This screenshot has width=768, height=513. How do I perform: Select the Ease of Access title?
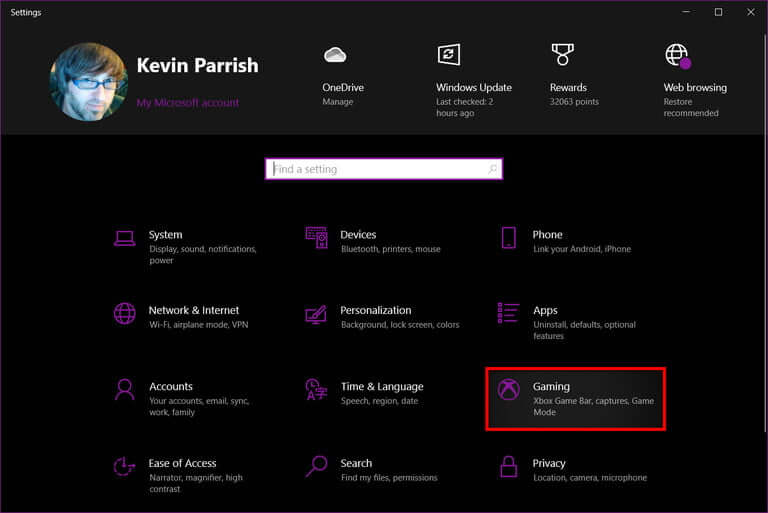pos(182,463)
